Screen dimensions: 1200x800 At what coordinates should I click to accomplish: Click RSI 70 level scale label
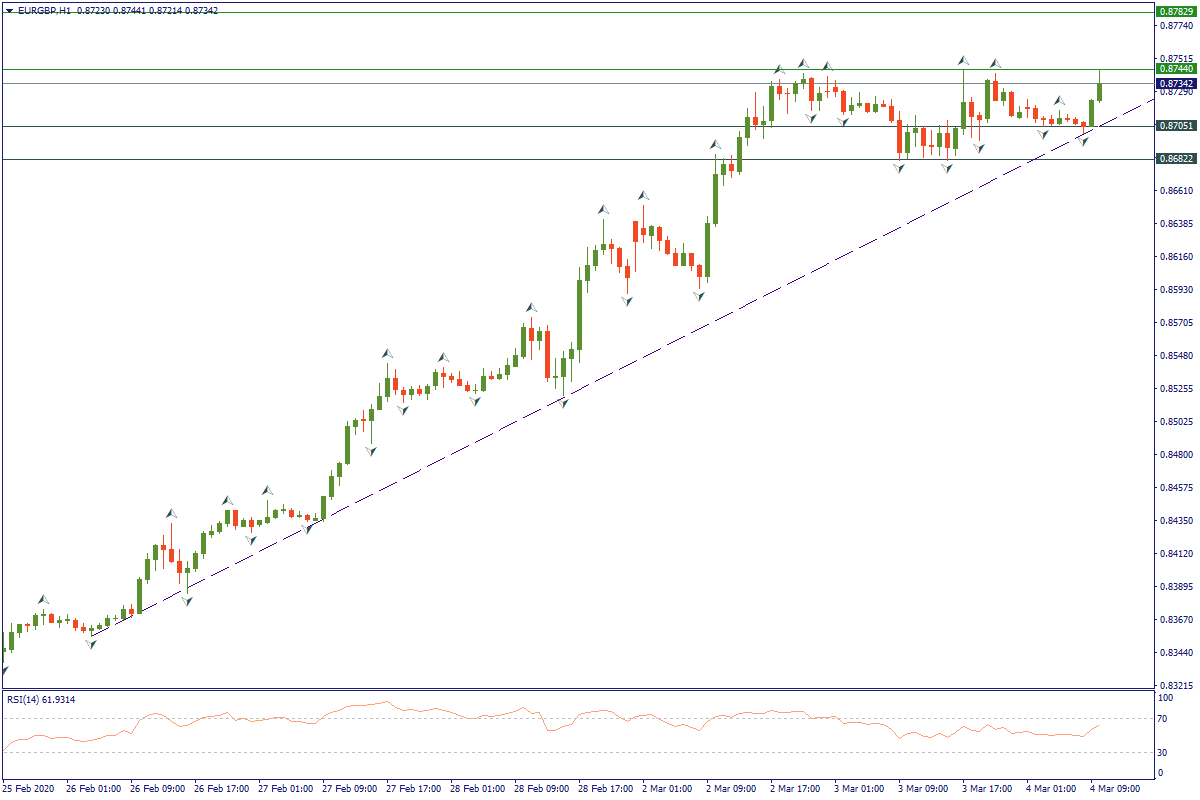(x=1165, y=718)
